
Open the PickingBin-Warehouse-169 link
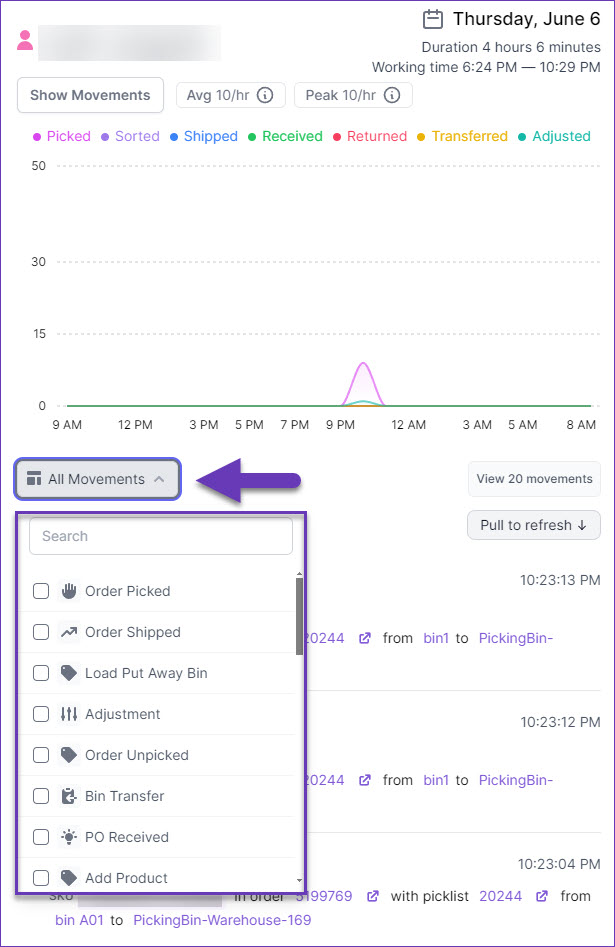coord(222,919)
